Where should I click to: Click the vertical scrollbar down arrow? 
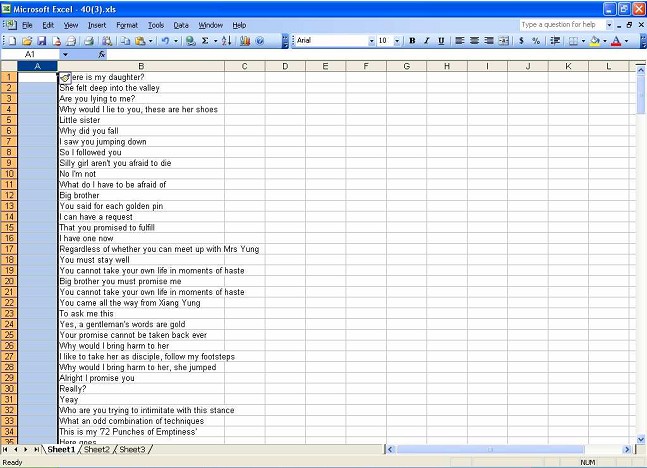640,439
